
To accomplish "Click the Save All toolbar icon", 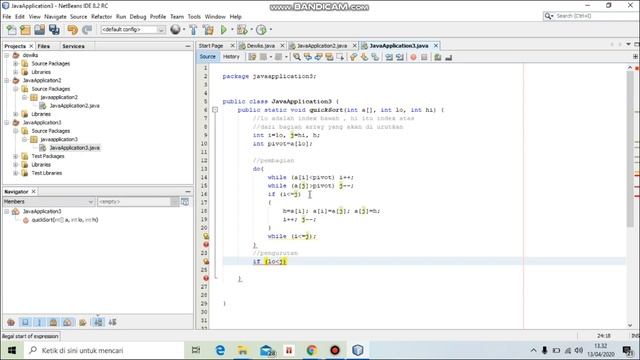I will point(54,30).
